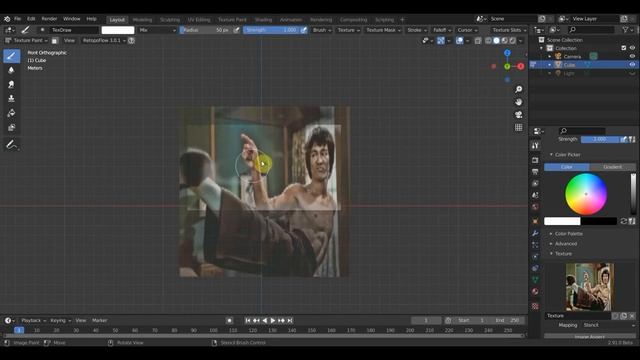Image resolution: width=640 pixels, height=360 pixels.
Task: Open the Mix blend mode dropdown
Action: coord(157,30)
